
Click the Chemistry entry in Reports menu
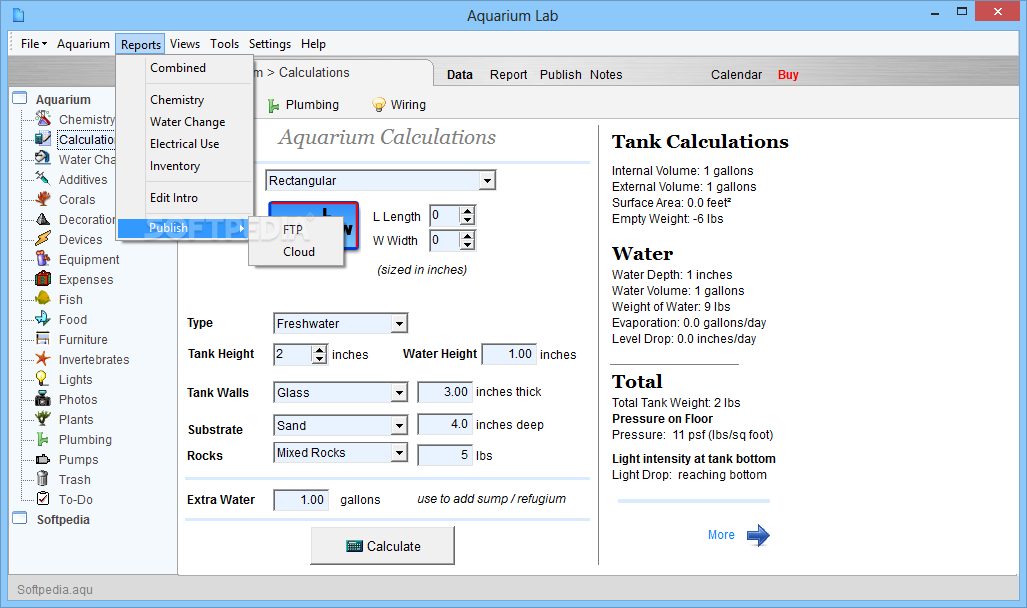coord(177,100)
